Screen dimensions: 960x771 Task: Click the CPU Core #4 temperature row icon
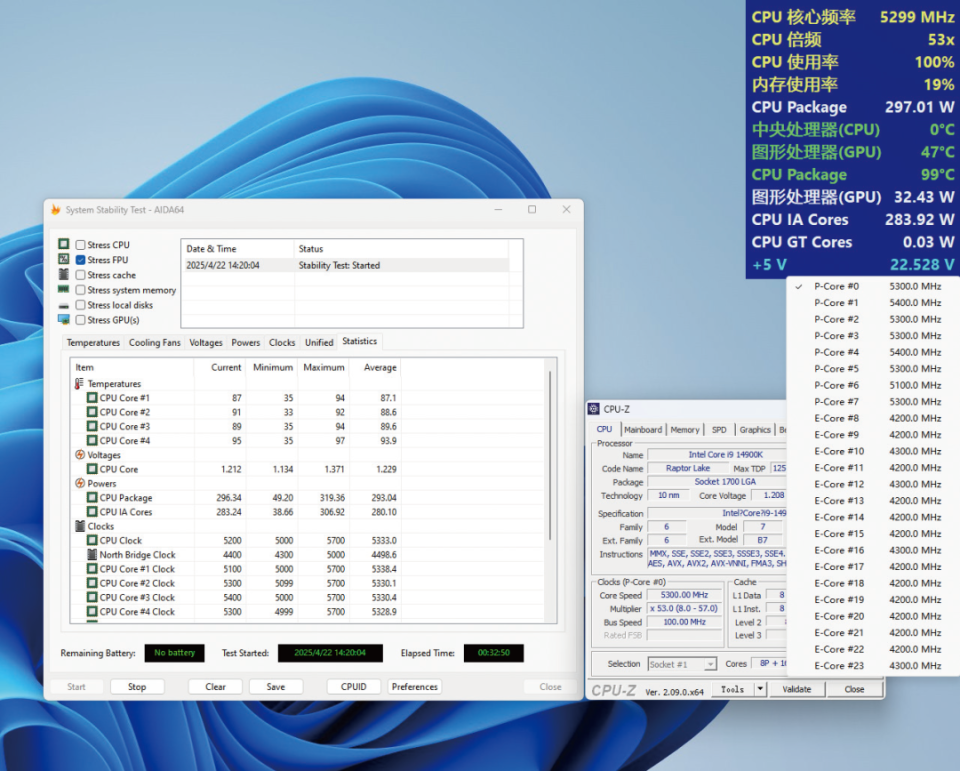coord(92,441)
